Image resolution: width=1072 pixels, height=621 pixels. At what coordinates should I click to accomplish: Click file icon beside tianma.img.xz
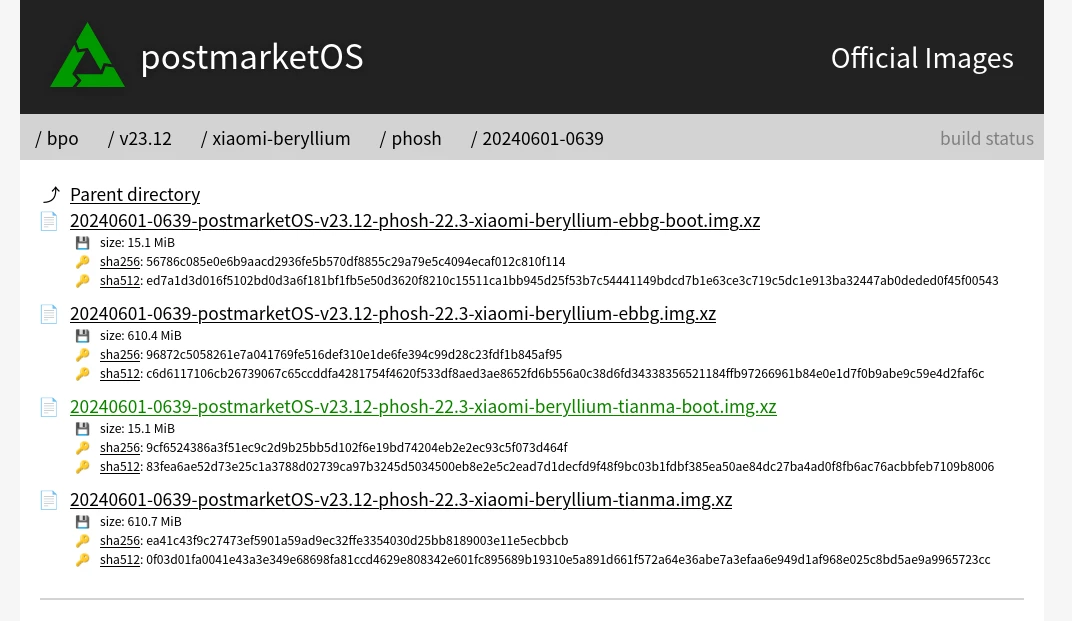[49, 500]
